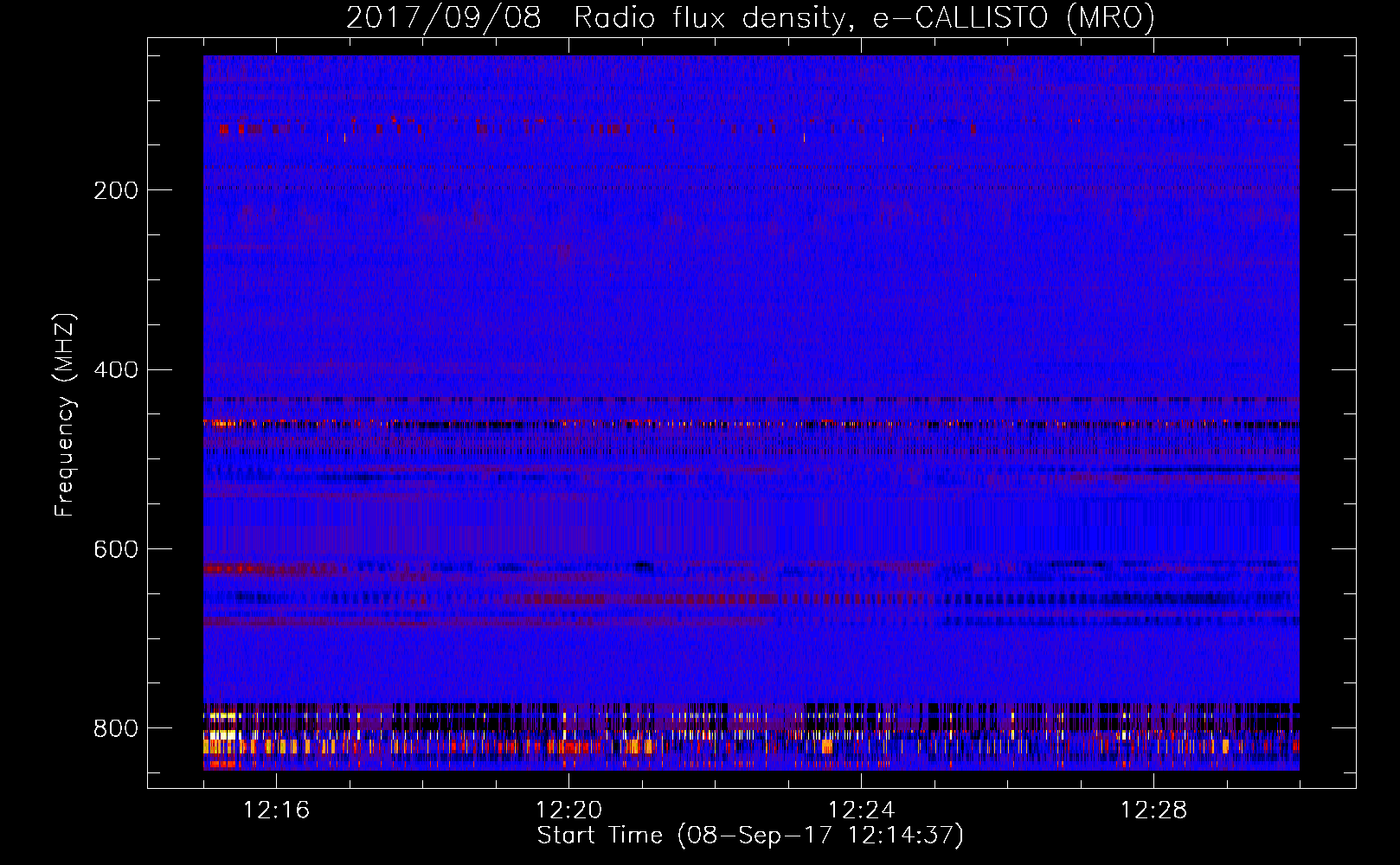Click the "Frequency (MHZ)" y-axis label
1400x865 pixels.
tap(65, 414)
